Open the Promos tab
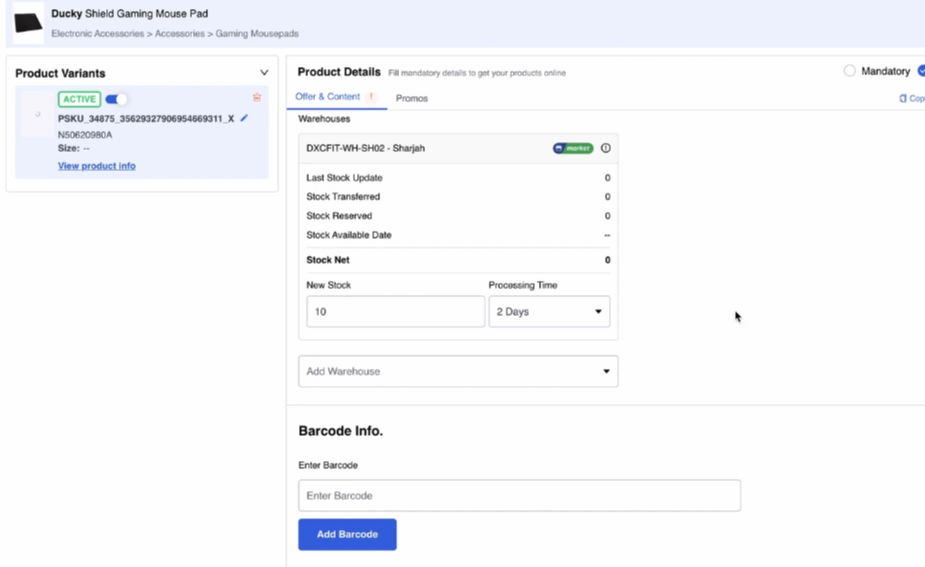 click(x=412, y=98)
